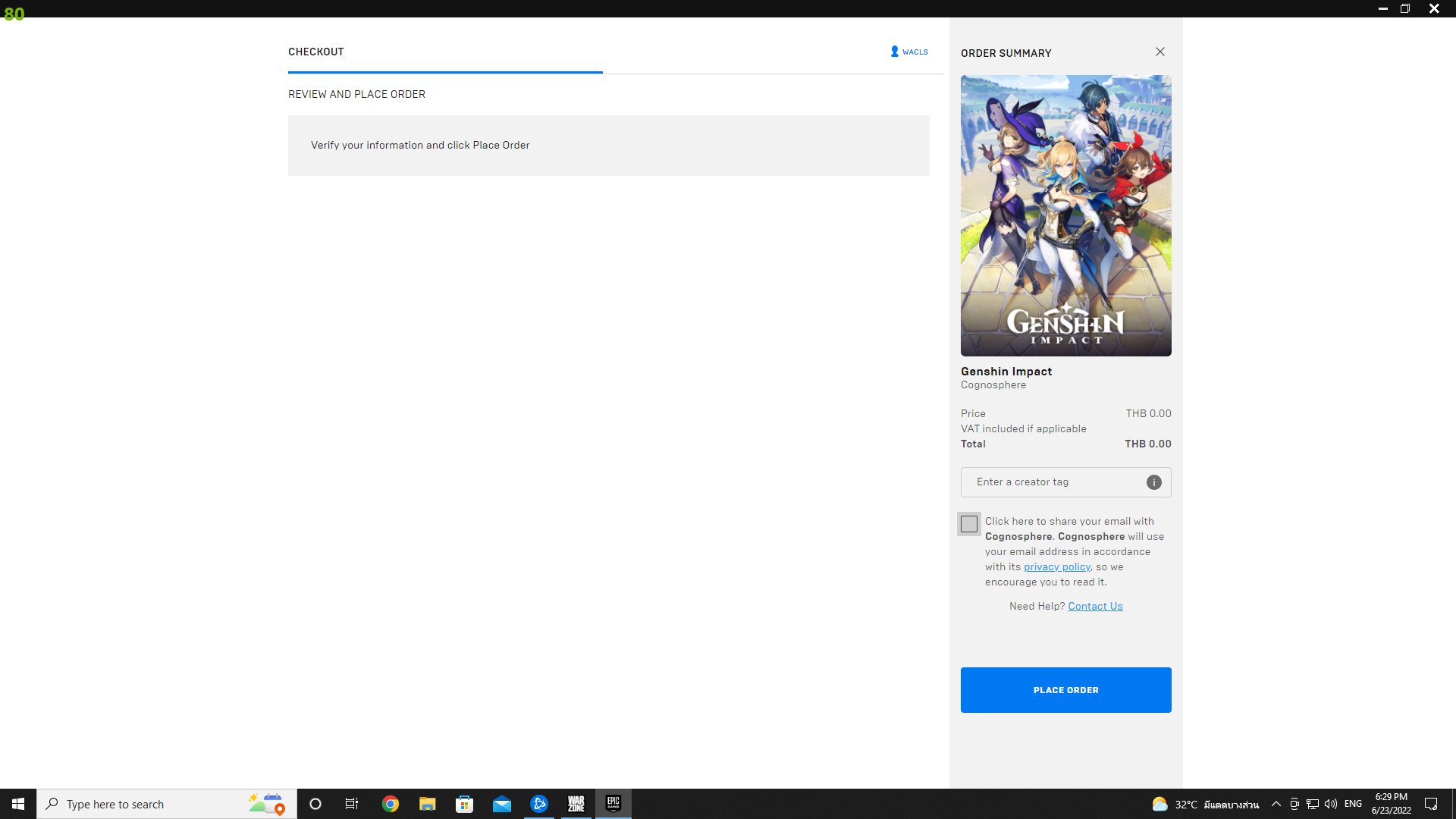The height and width of the screenshot is (819, 1456).
Task: Click the Genshin Impact cover thumbnail
Action: [1065, 215]
